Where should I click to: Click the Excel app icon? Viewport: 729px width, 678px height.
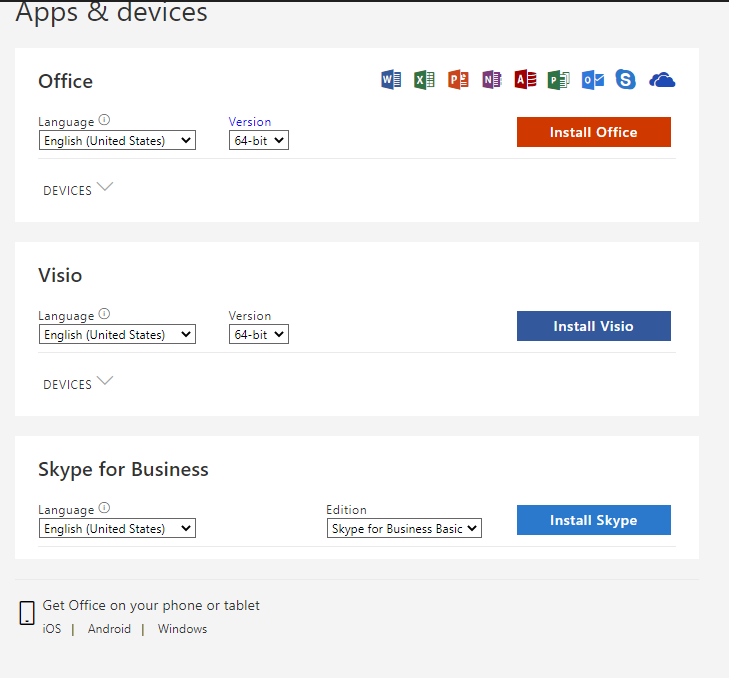coord(424,80)
